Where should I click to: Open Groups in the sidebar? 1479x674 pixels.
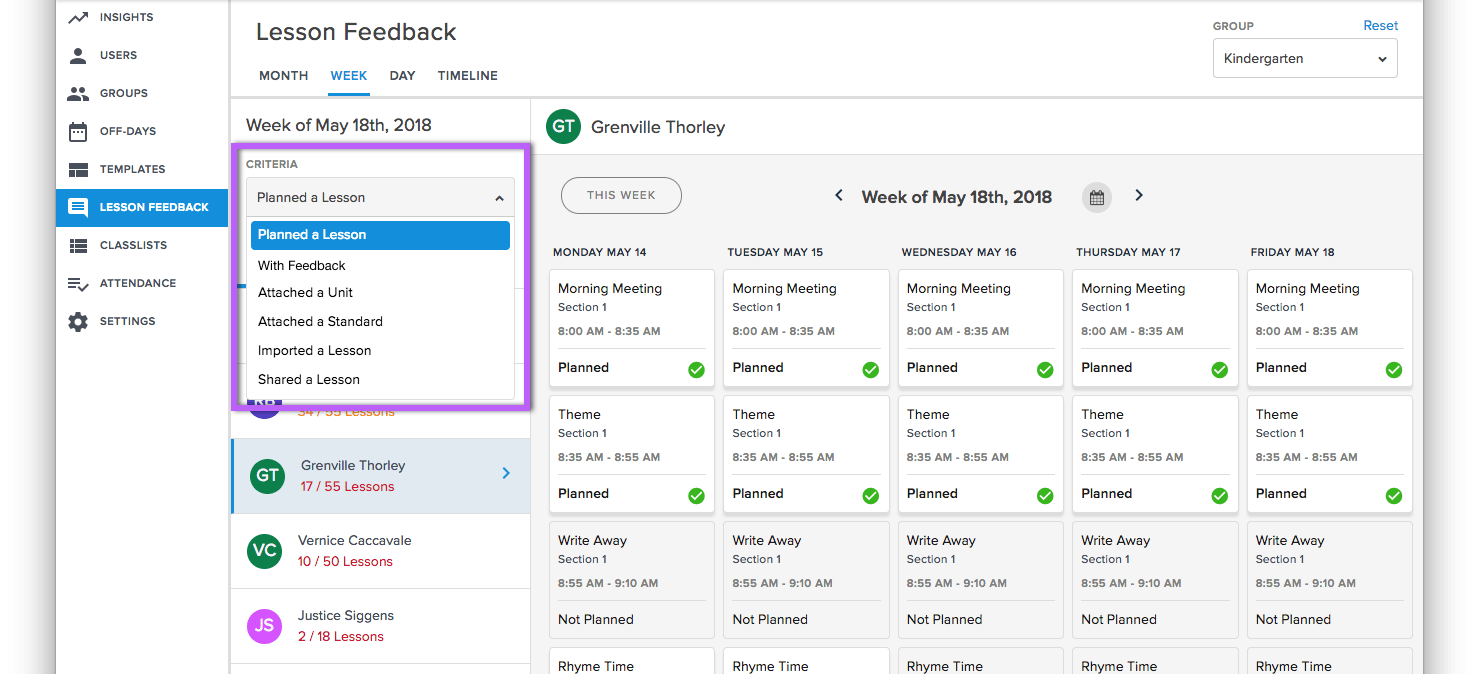coord(142,93)
